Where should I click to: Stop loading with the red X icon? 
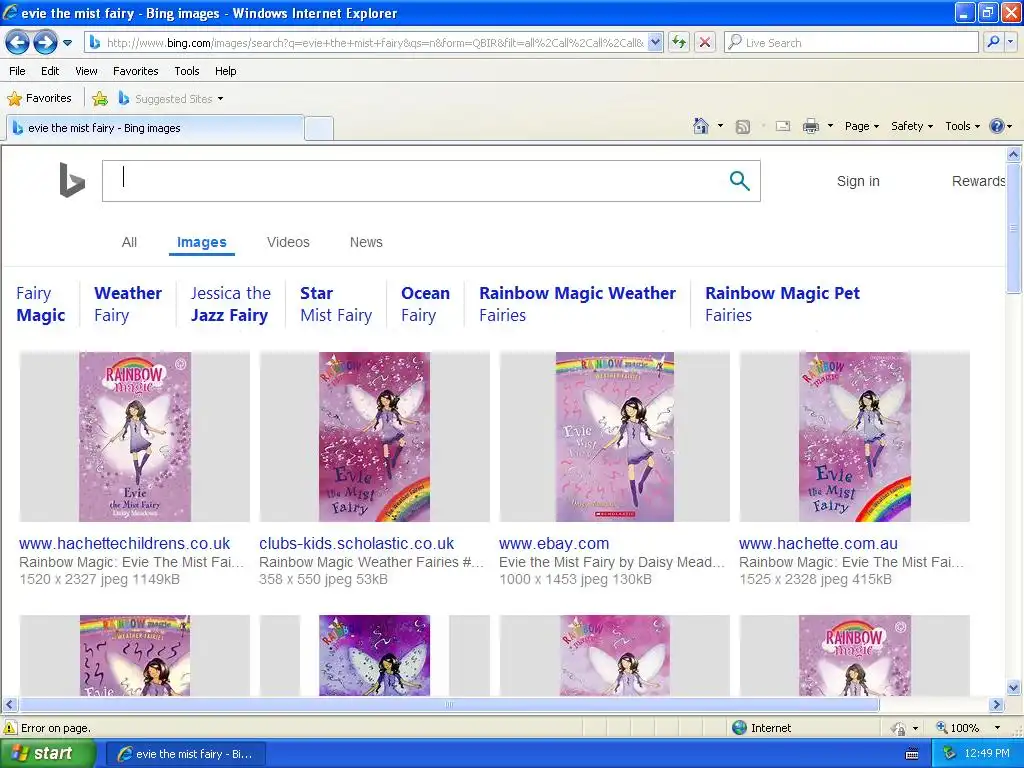[x=705, y=43]
